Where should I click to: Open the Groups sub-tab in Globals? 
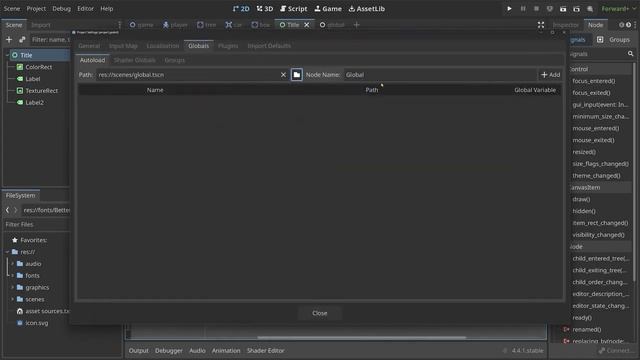(x=174, y=60)
